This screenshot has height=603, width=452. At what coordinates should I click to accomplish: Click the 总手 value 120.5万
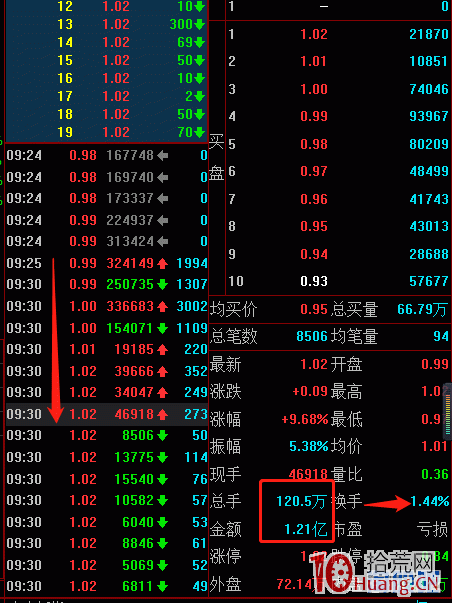[302, 502]
